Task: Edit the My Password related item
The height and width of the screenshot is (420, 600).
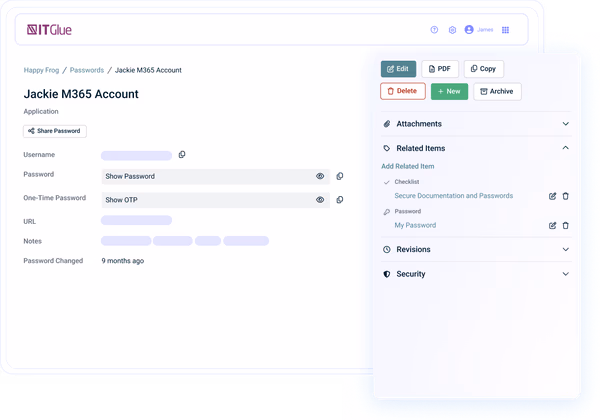Action: point(552,226)
